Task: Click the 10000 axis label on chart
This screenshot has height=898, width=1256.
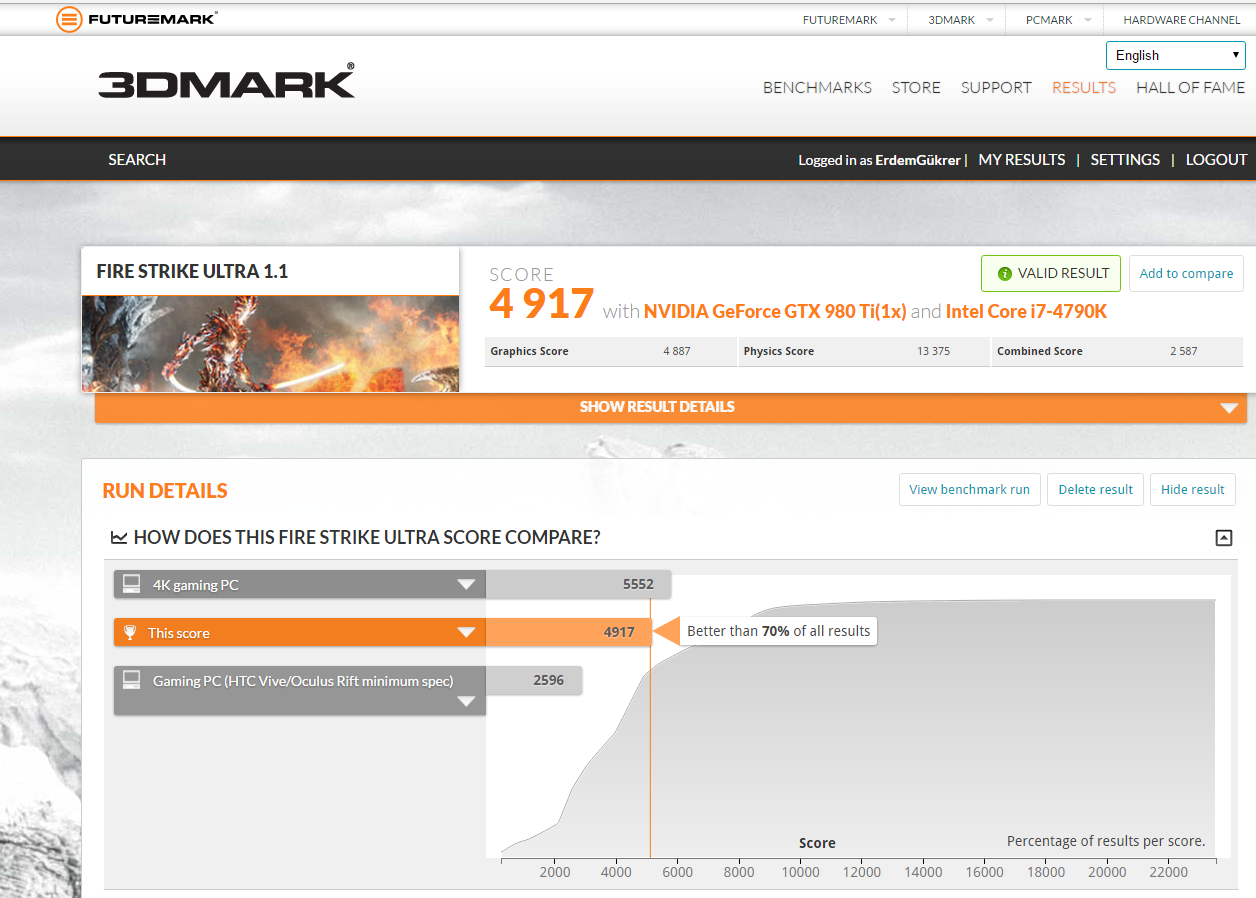Action: pos(800,872)
